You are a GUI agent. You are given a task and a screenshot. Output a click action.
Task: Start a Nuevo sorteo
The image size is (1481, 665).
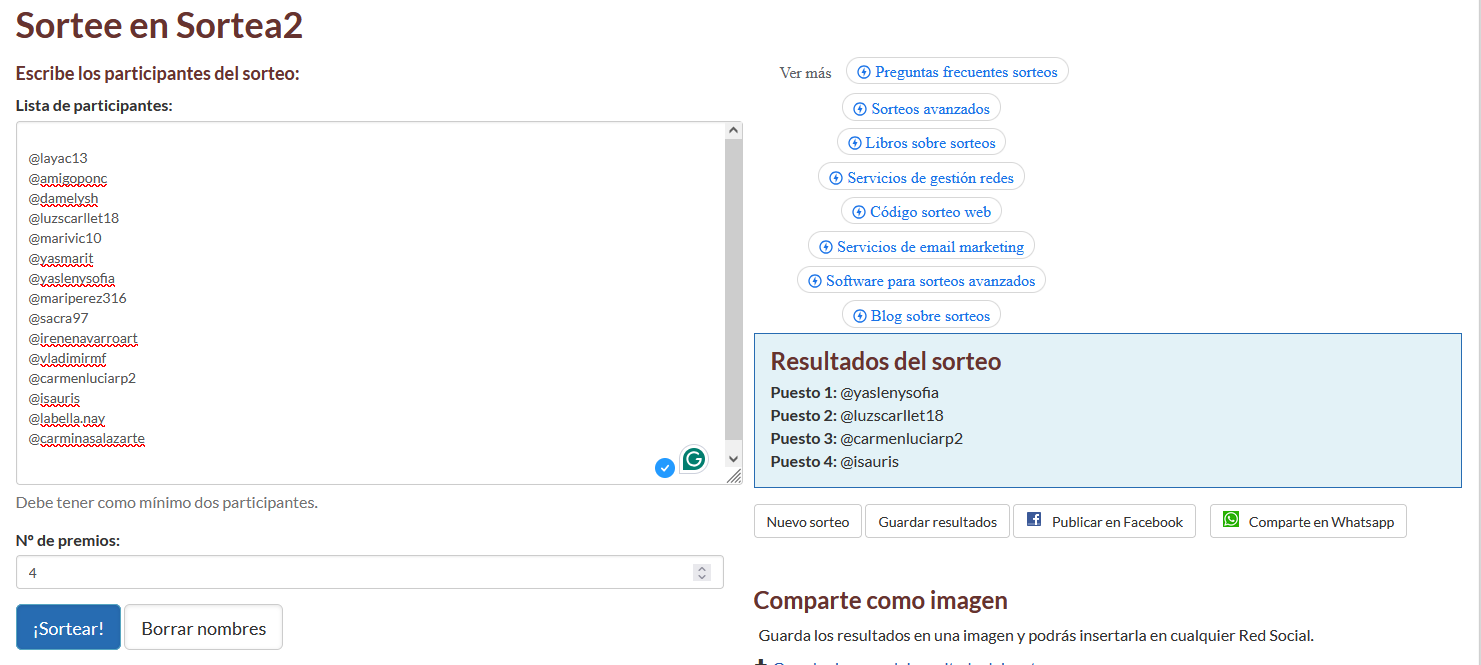[807, 520]
